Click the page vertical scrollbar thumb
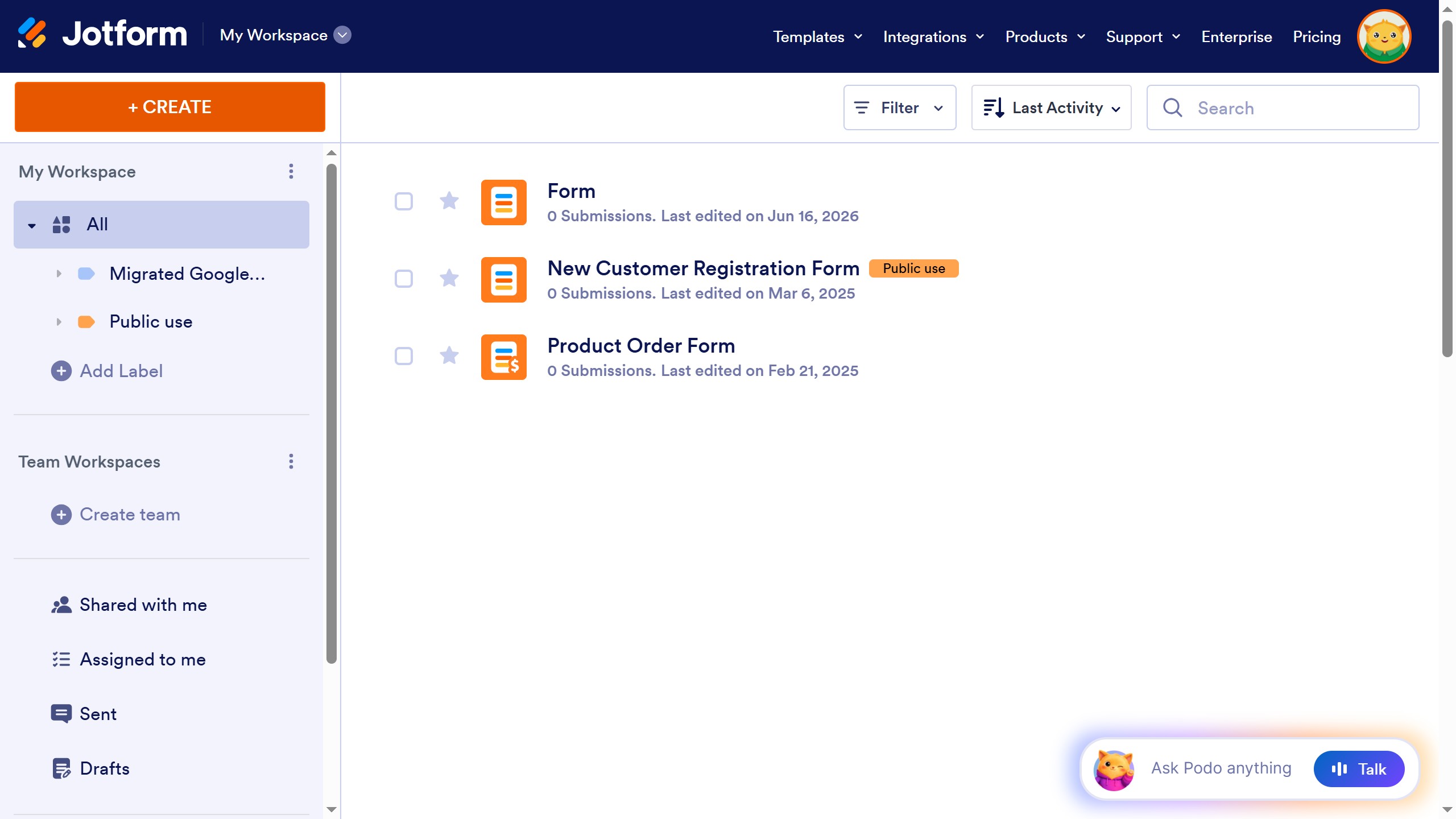Image resolution: width=1456 pixels, height=819 pixels. [1447, 188]
